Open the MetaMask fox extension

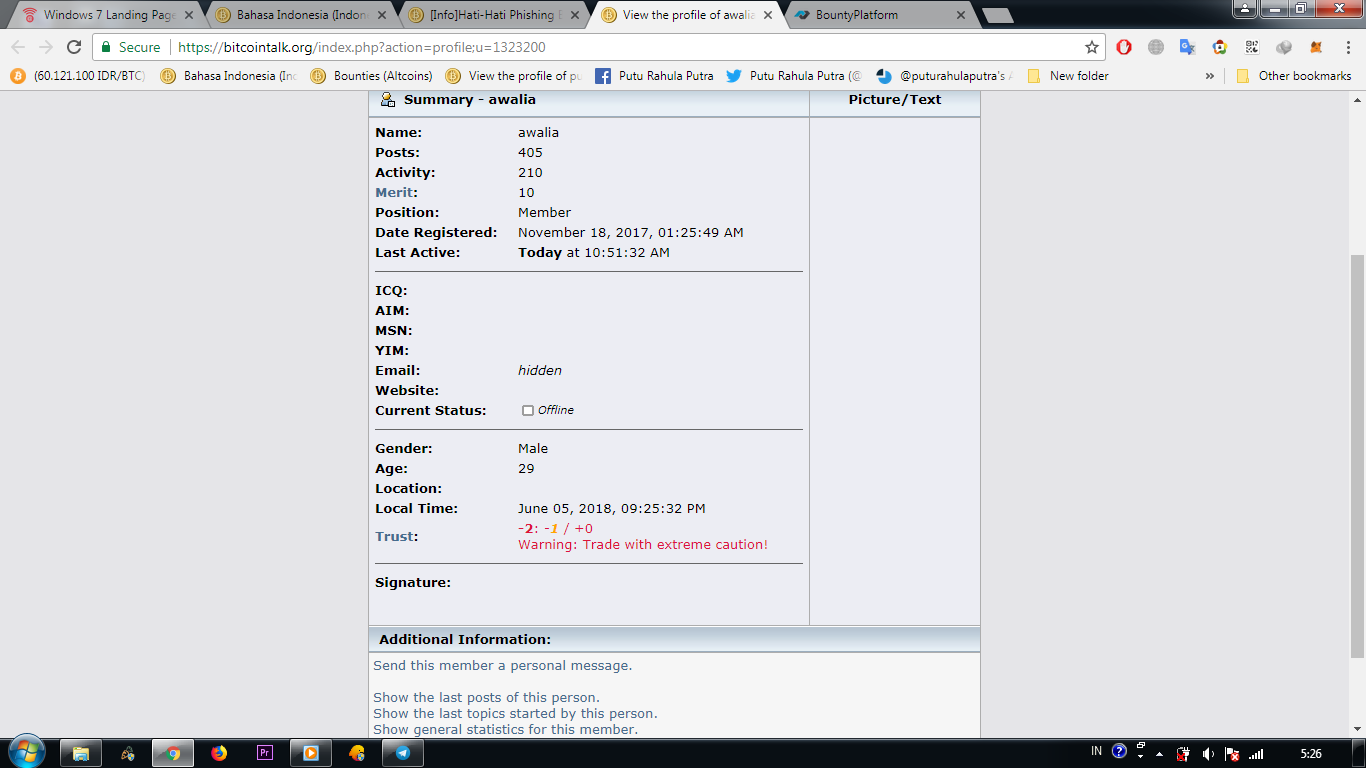[1316, 47]
